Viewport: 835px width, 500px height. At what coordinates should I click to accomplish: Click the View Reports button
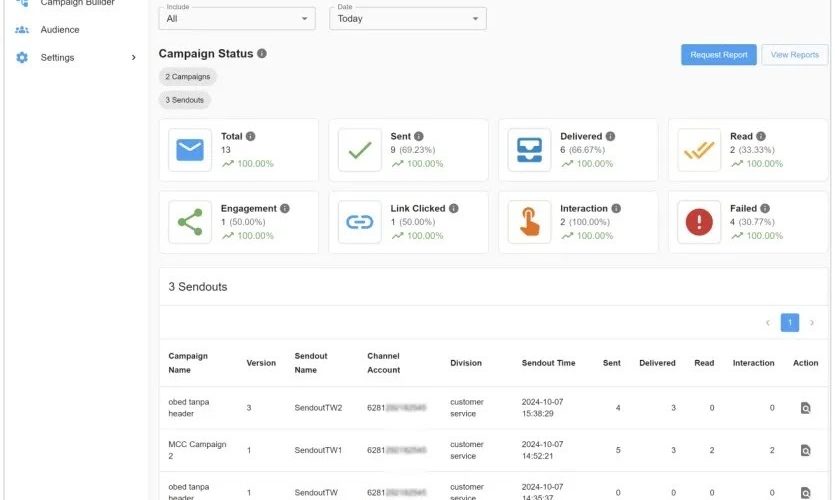795,55
